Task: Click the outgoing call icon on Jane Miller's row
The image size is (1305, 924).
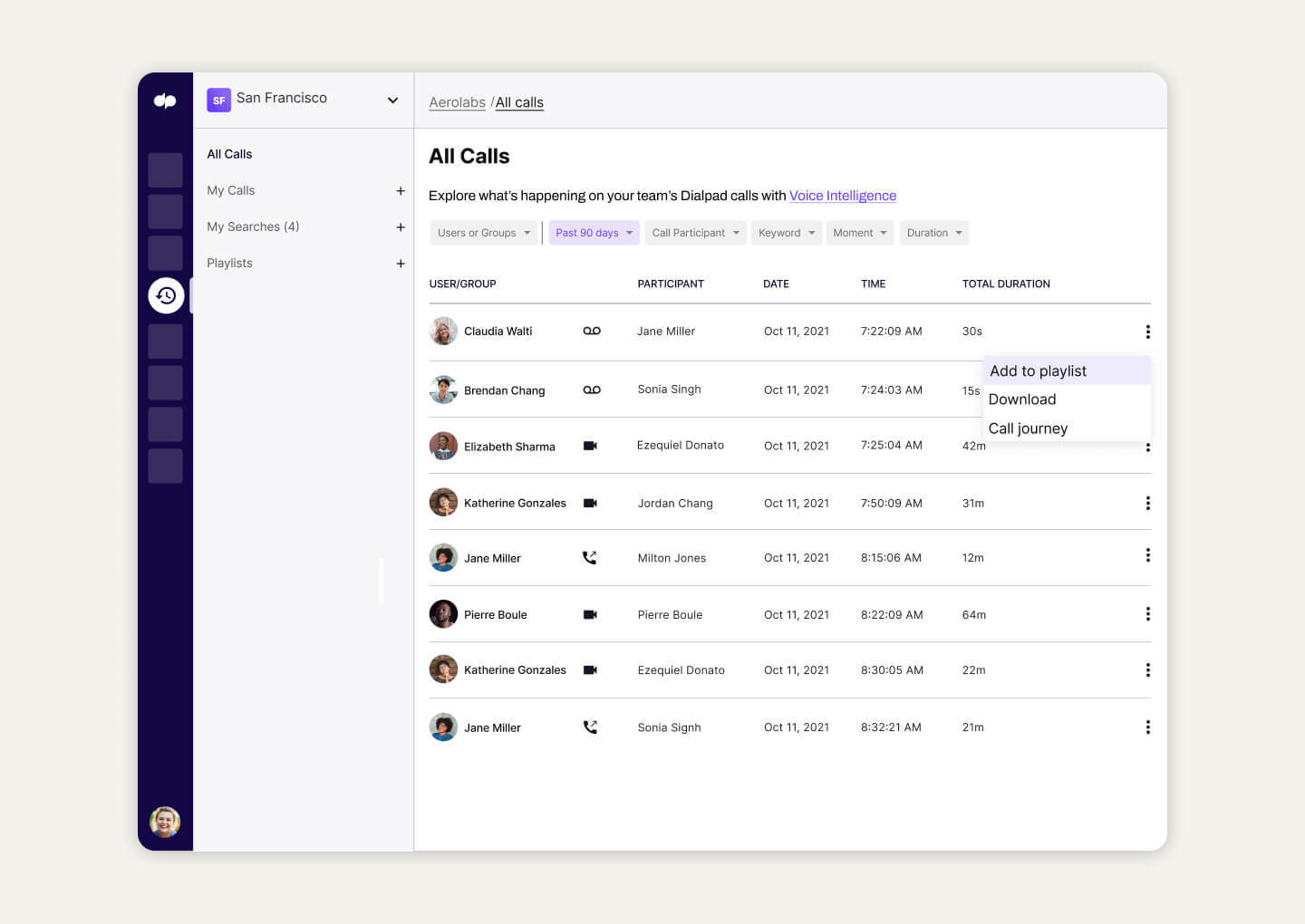Action: (x=590, y=558)
